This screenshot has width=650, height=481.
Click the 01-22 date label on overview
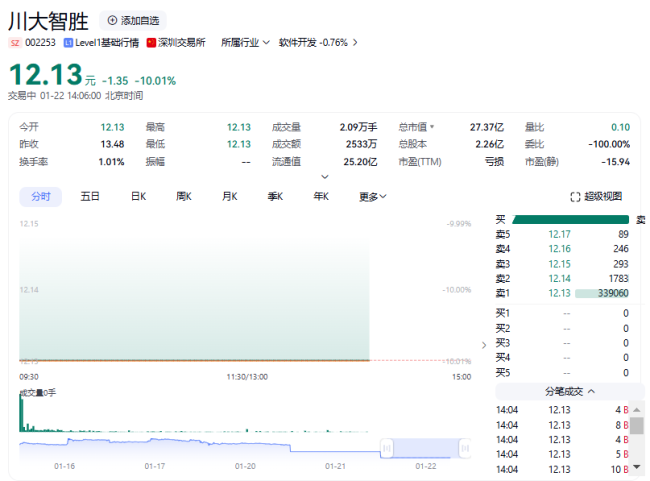[426, 466]
